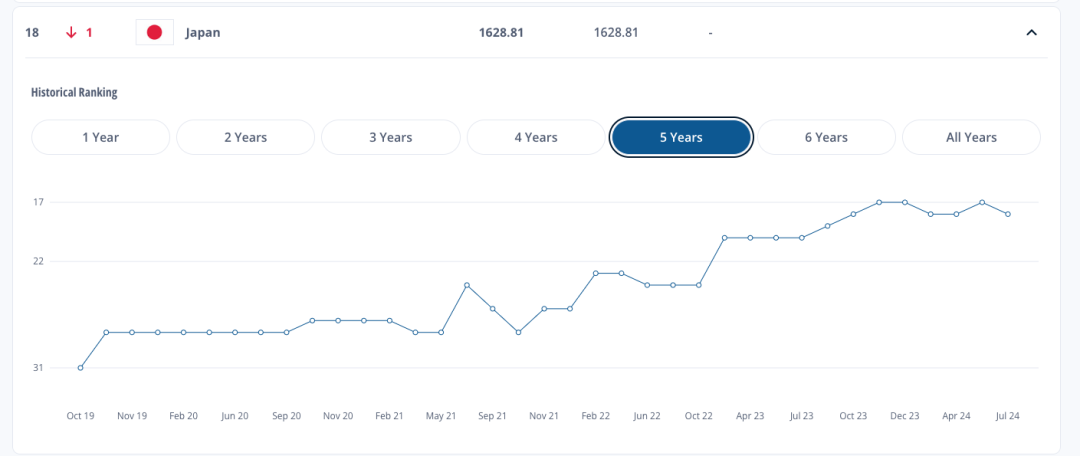This screenshot has height=456, width=1080.
Task: Click the active 5 Years button
Action: 681,137
